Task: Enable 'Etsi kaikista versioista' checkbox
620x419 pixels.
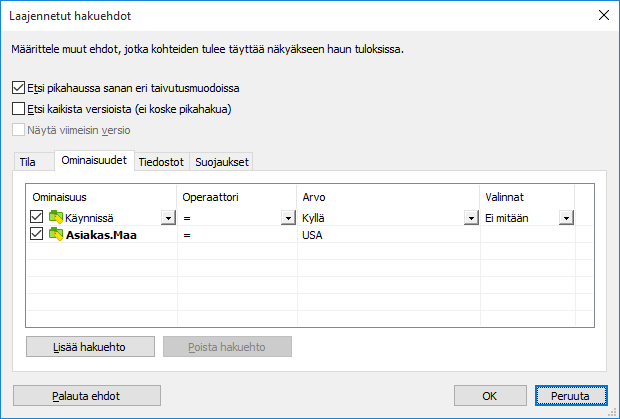Action: point(18,108)
